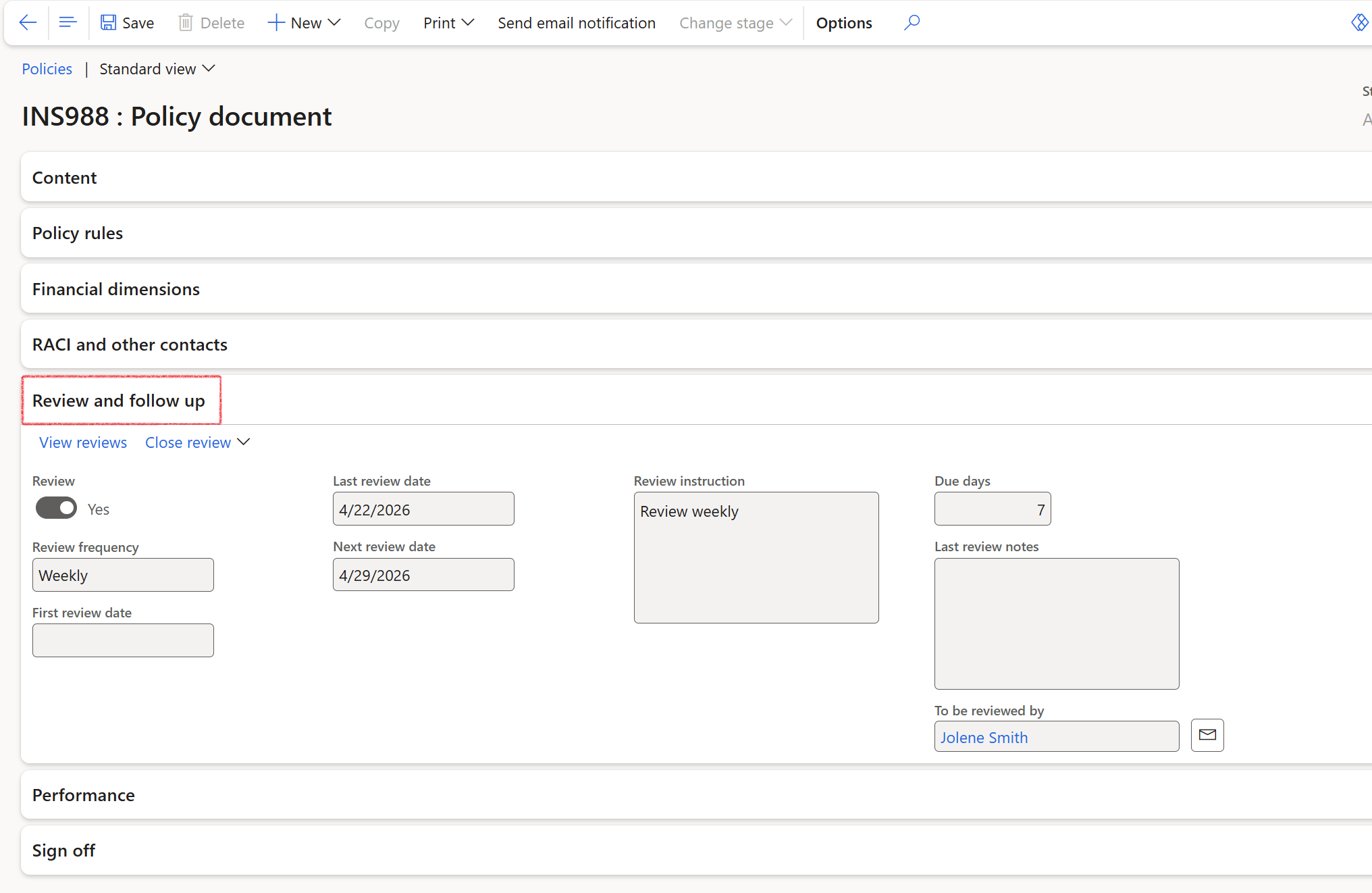Expand the Print dropdown

448,23
